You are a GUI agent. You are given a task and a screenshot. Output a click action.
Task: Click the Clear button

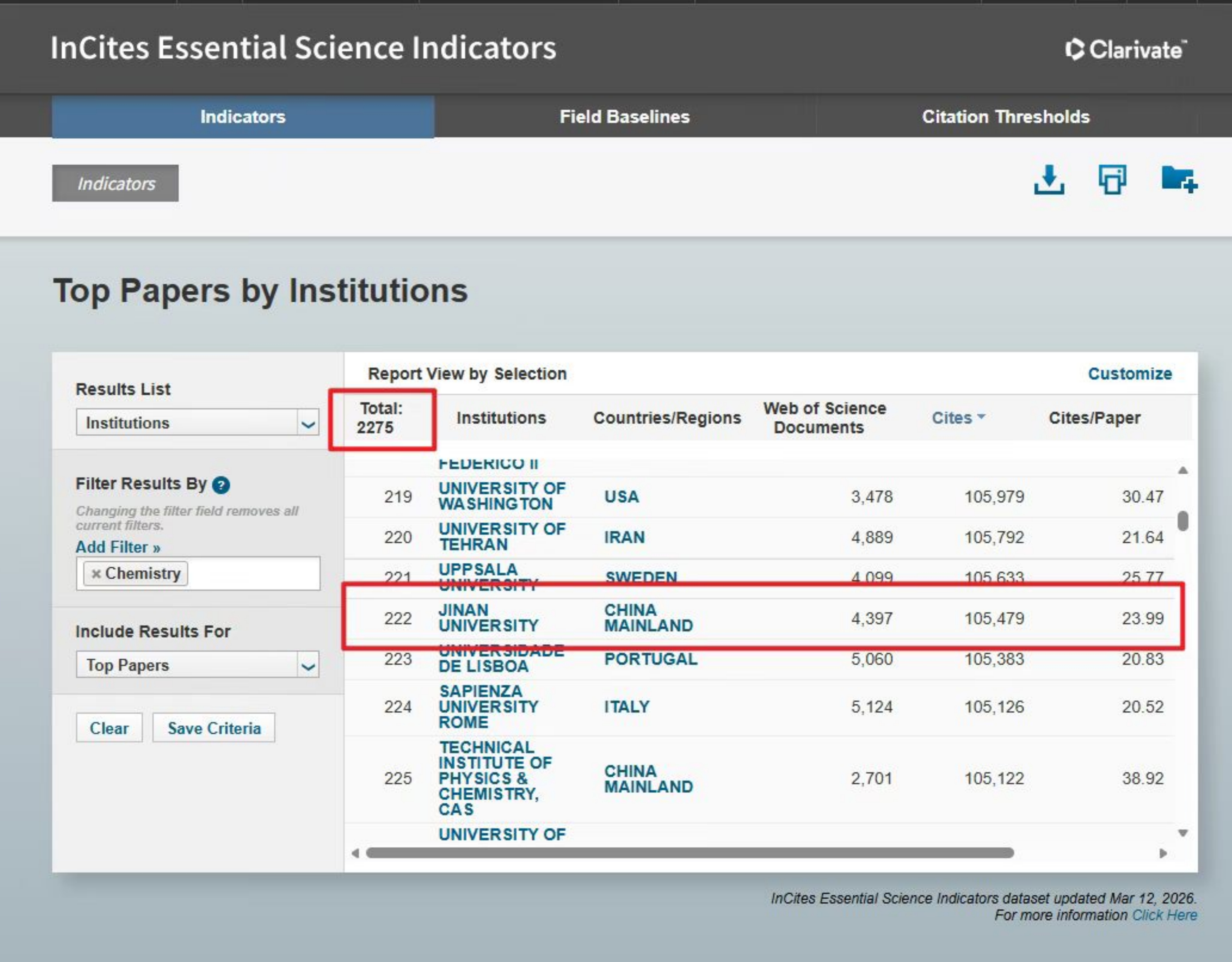click(109, 728)
